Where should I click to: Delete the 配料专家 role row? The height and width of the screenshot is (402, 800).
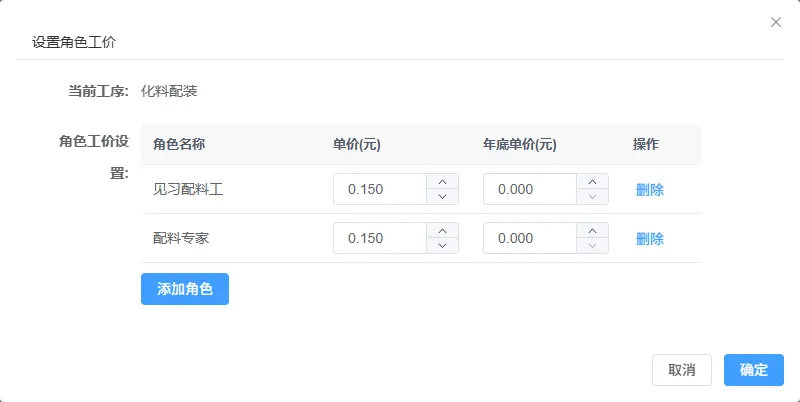click(649, 239)
